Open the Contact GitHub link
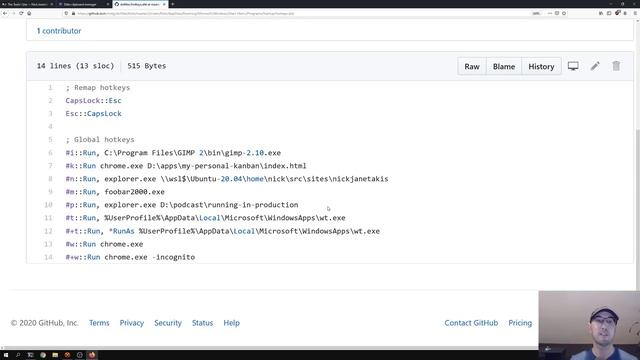640x360 pixels. pyautogui.click(x=471, y=323)
